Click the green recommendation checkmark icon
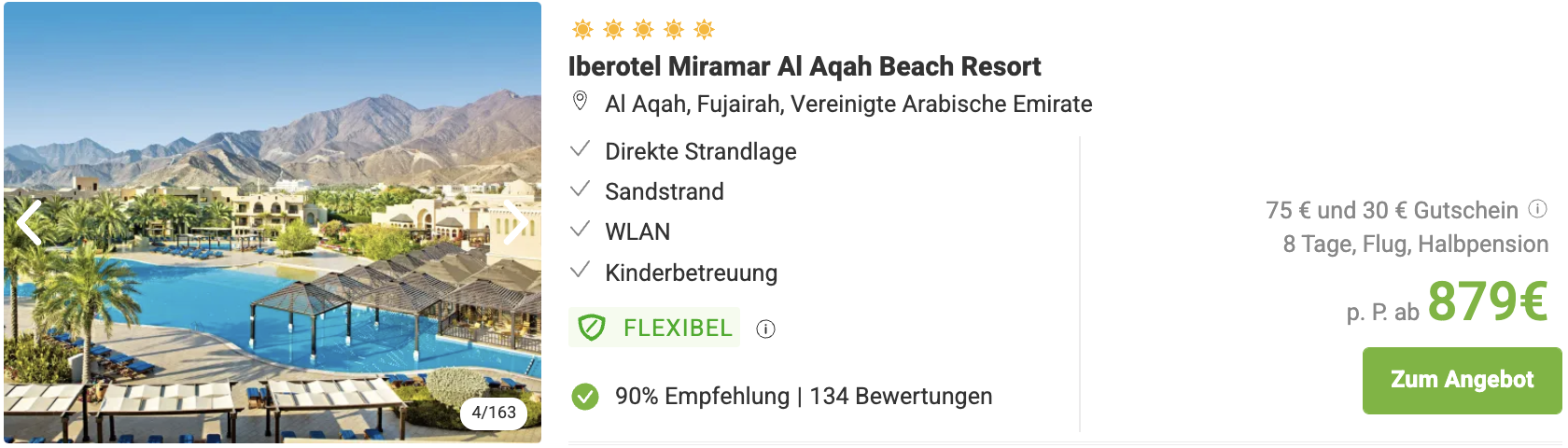 tap(585, 397)
